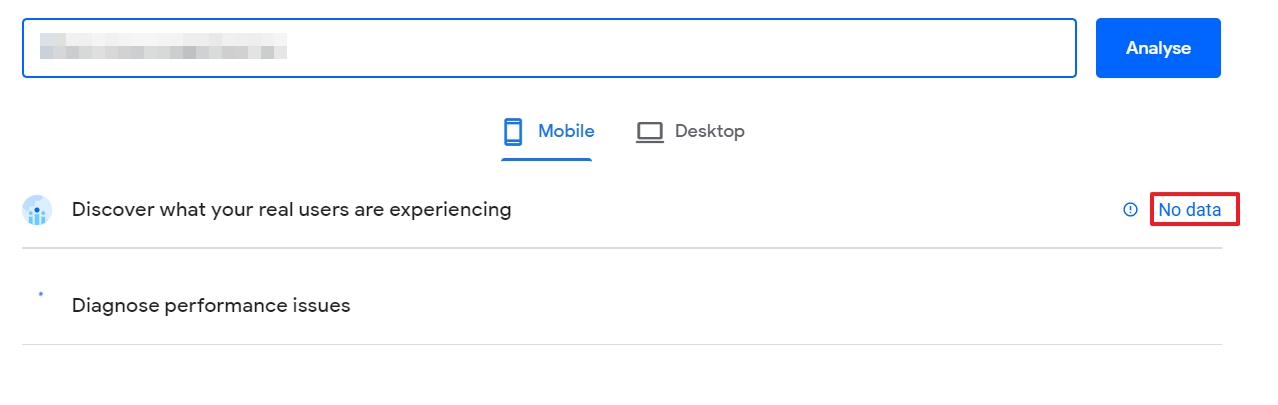Select the Discover real users experiencing heading

pyautogui.click(x=291, y=210)
